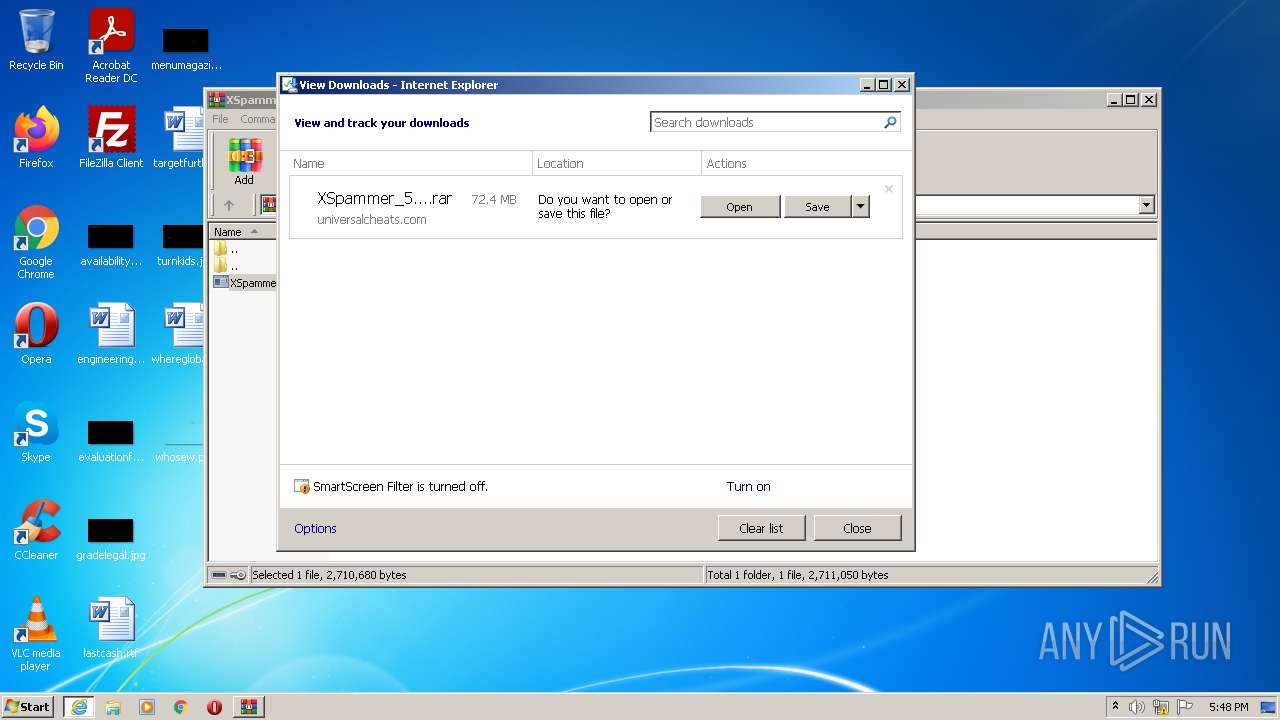The height and width of the screenshot is (720, 1280).
Task: Open engineering Word document on desktop
Action: point(111,334)
